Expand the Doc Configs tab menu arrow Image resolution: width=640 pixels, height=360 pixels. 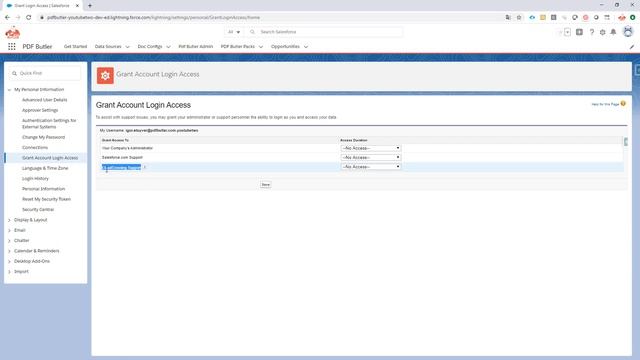tap(168, 47)
